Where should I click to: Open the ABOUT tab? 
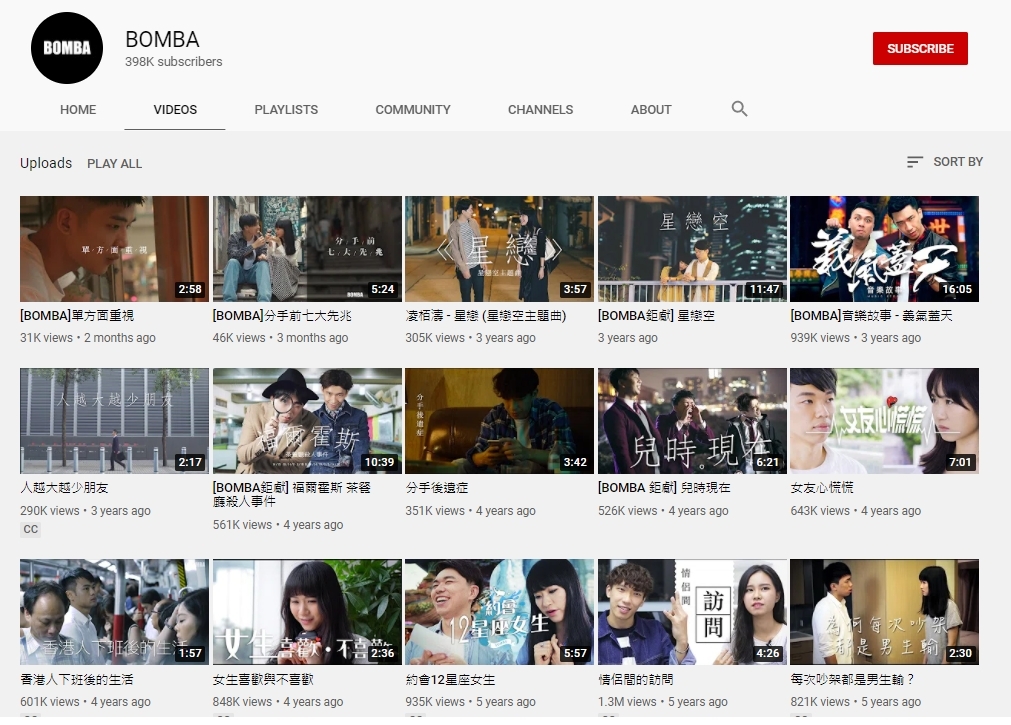651,110
